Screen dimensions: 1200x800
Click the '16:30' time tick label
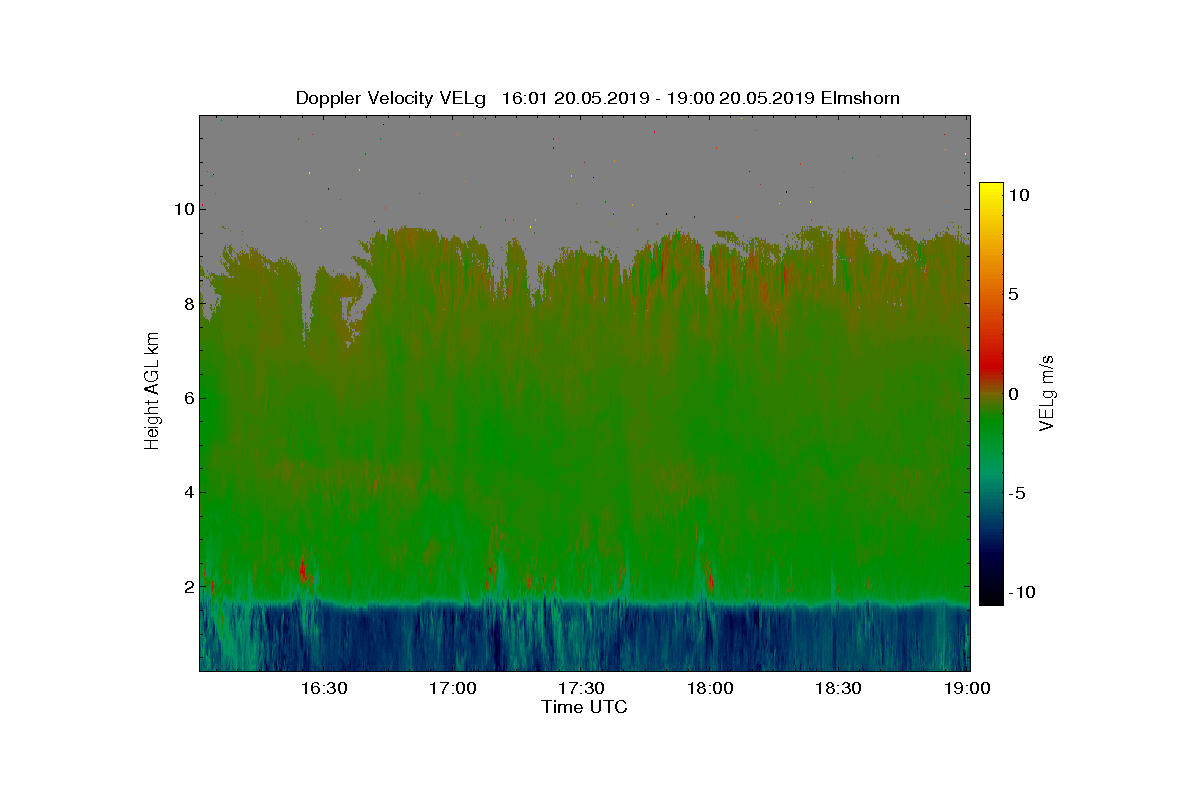[323, 688]
